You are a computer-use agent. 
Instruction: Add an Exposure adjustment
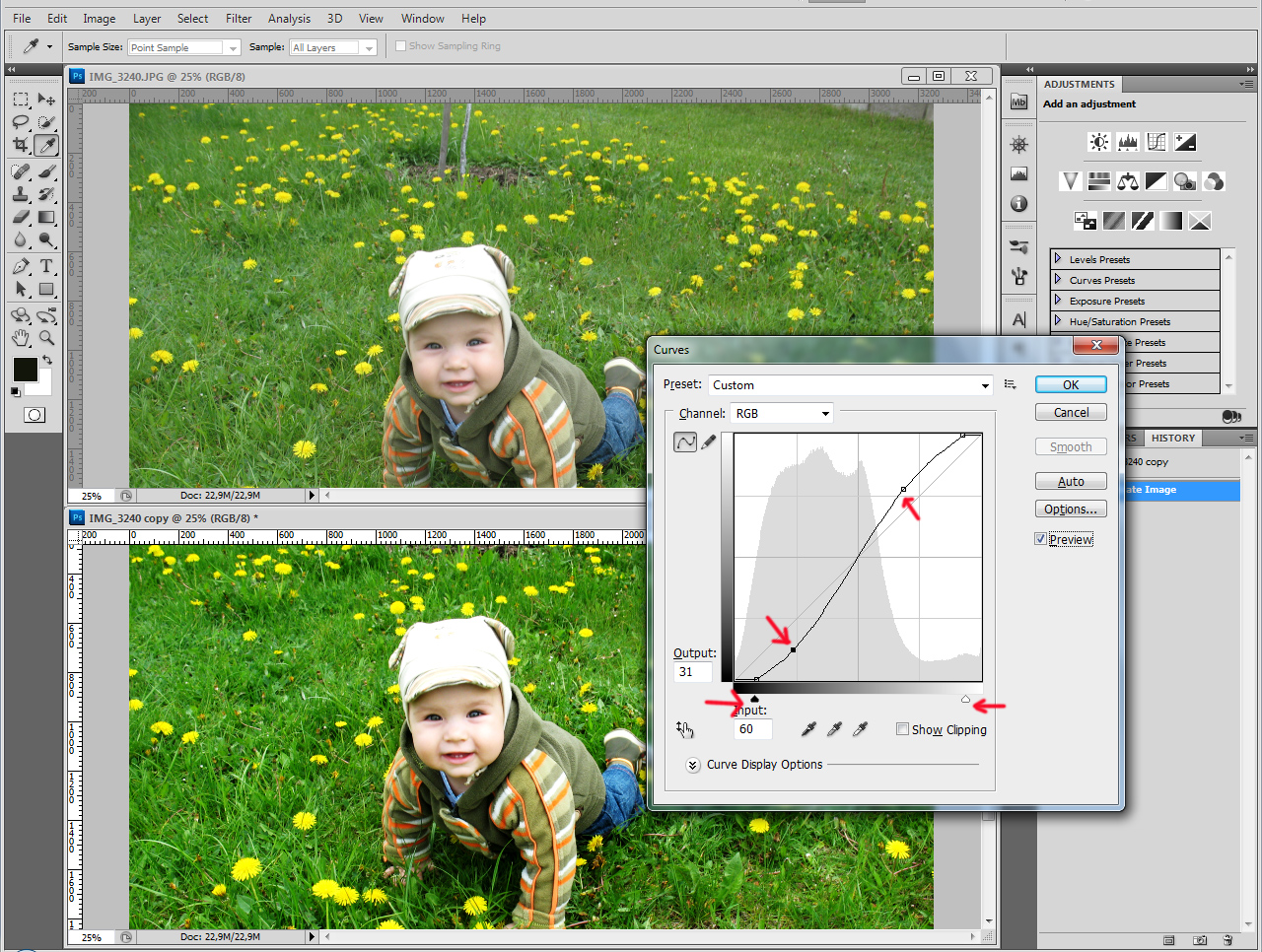tap(1185, 142)
